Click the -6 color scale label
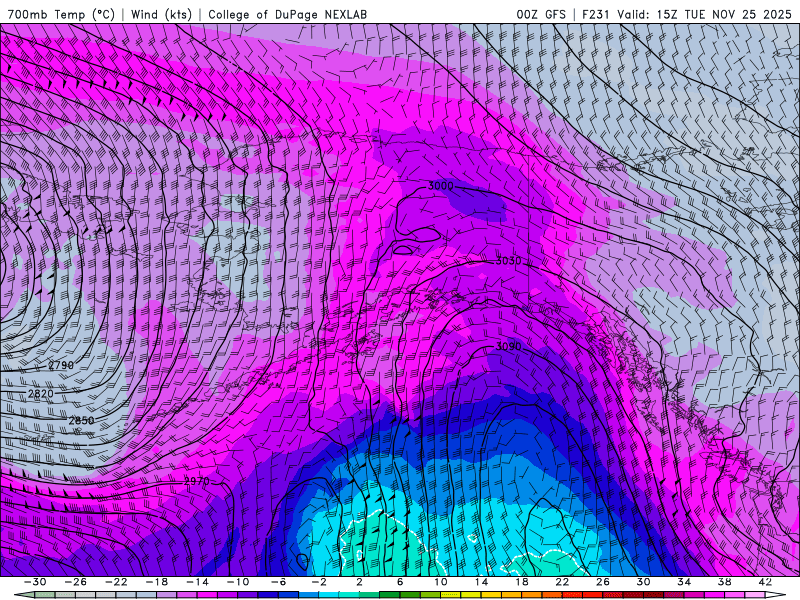The height and width of the screenshot is (600, 800). 278,582
